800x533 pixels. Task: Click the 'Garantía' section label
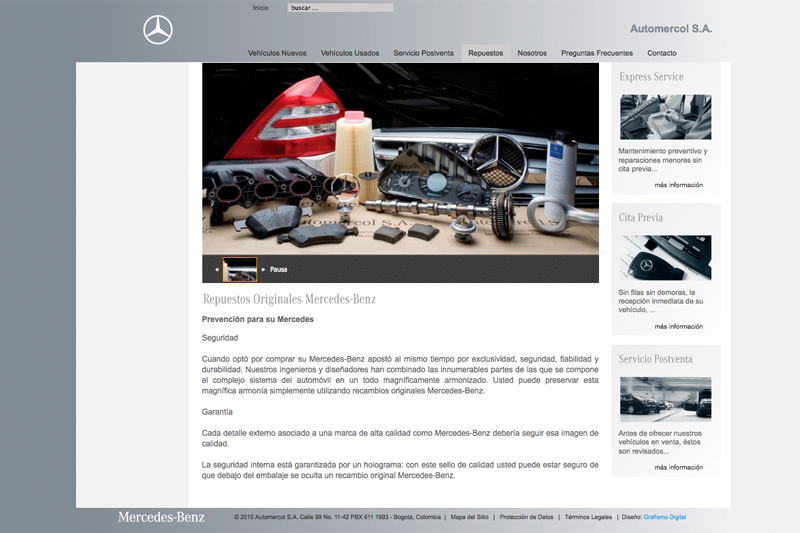(217, 412)
